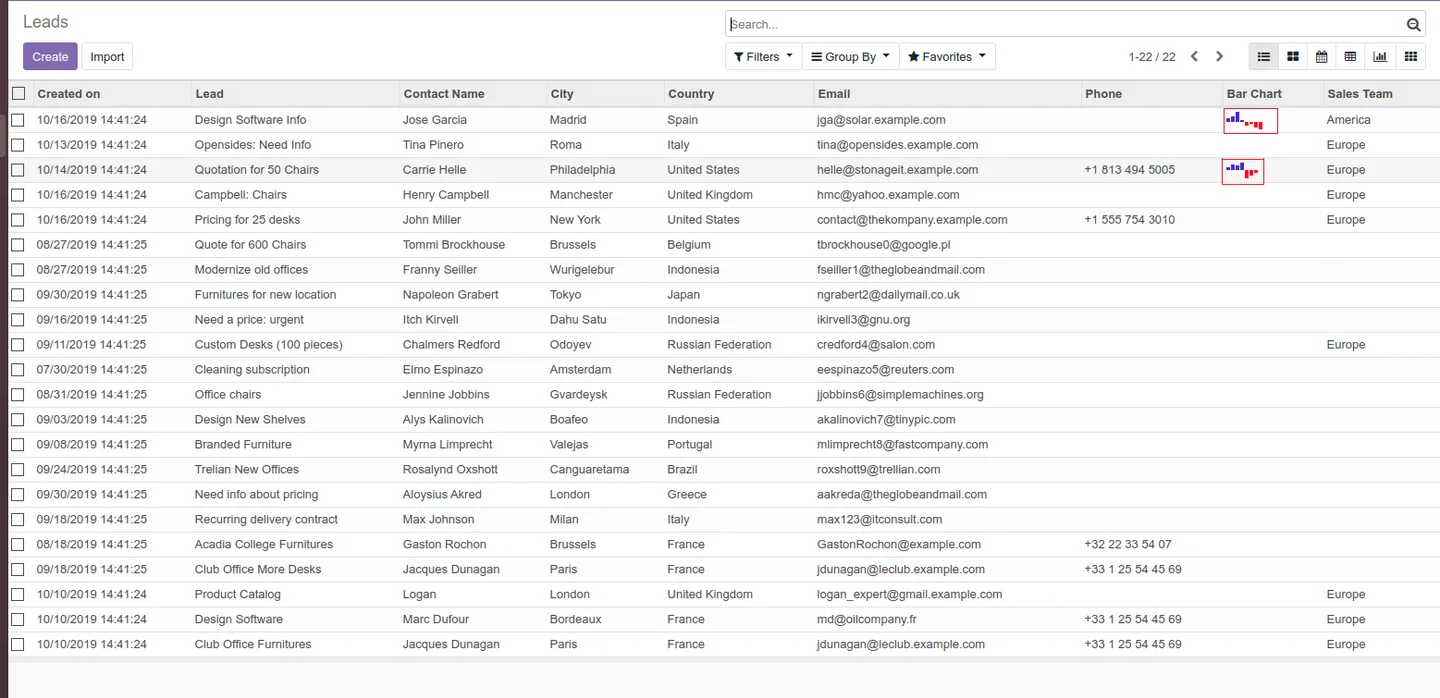Click country cell Portugal

click(690, 445)
